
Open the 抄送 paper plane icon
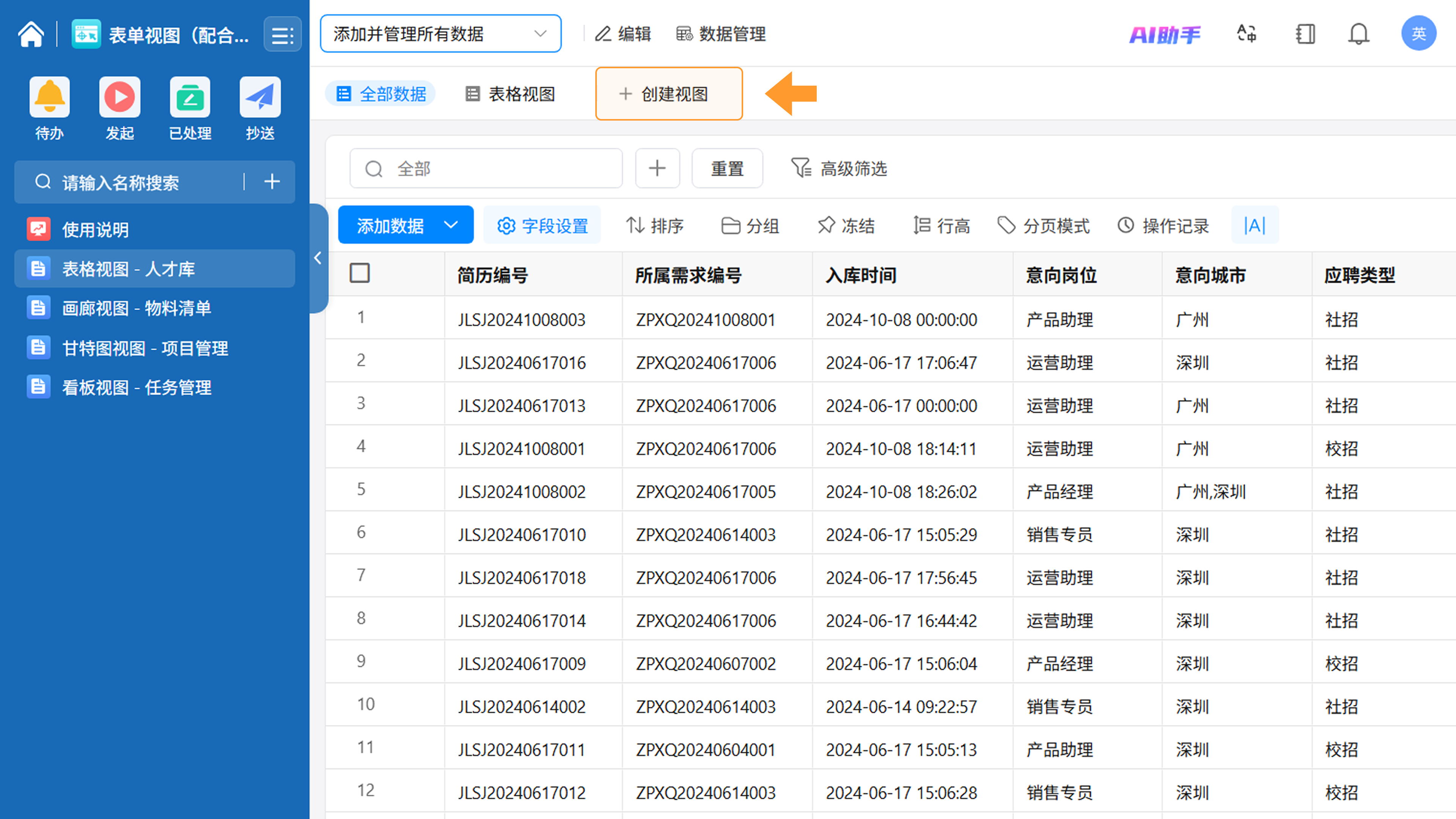260,97
